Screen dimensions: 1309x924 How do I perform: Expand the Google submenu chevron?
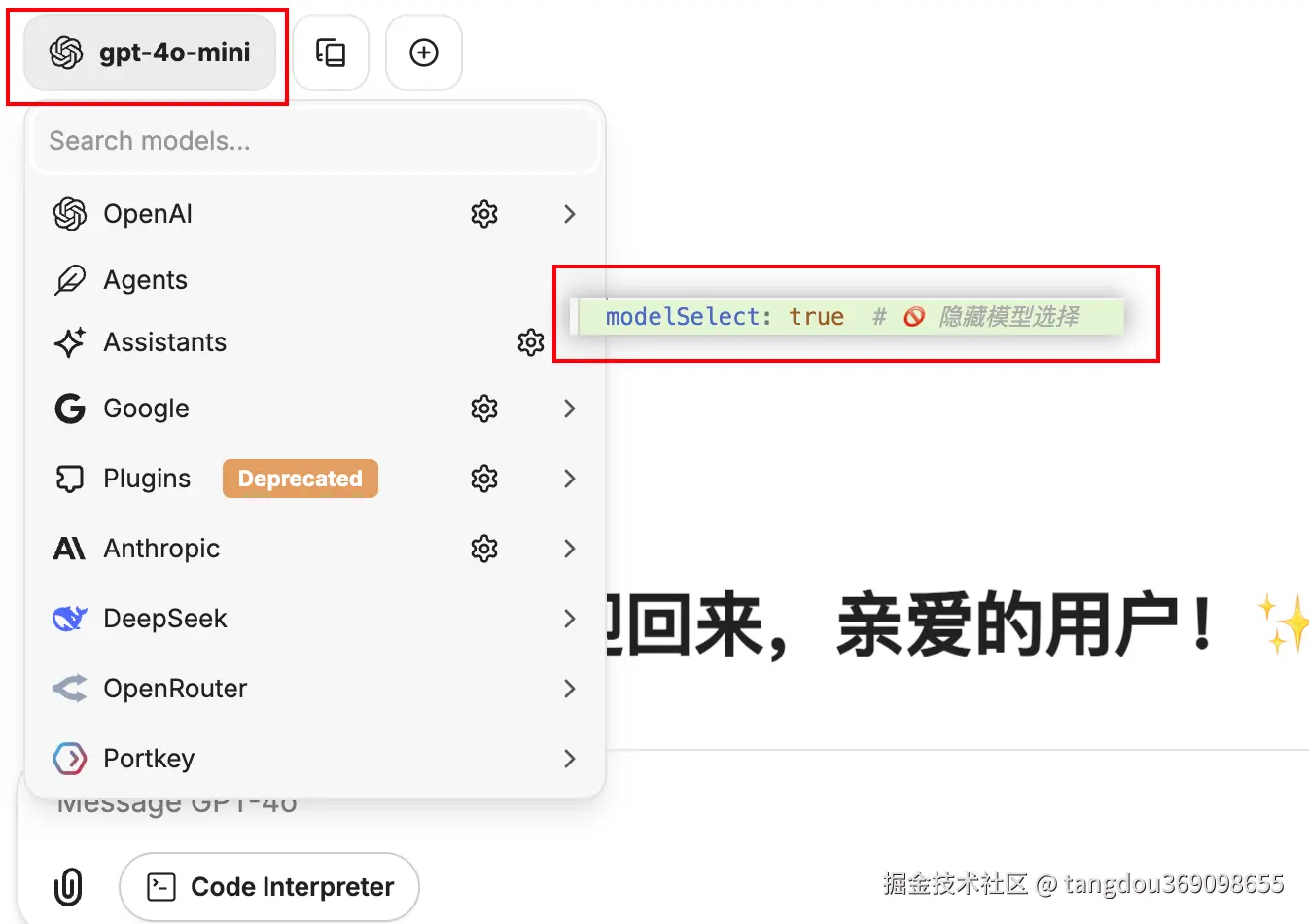coord(570,409)
